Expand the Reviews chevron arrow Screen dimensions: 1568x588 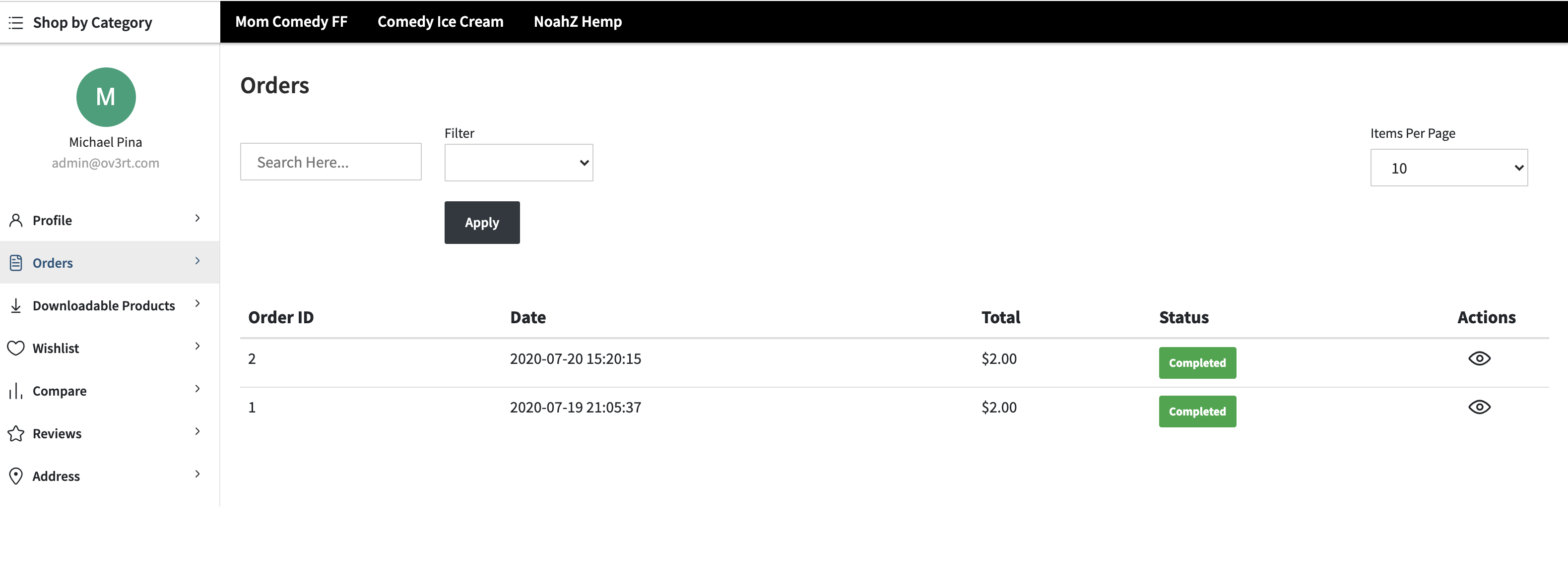tap(197, 430)
